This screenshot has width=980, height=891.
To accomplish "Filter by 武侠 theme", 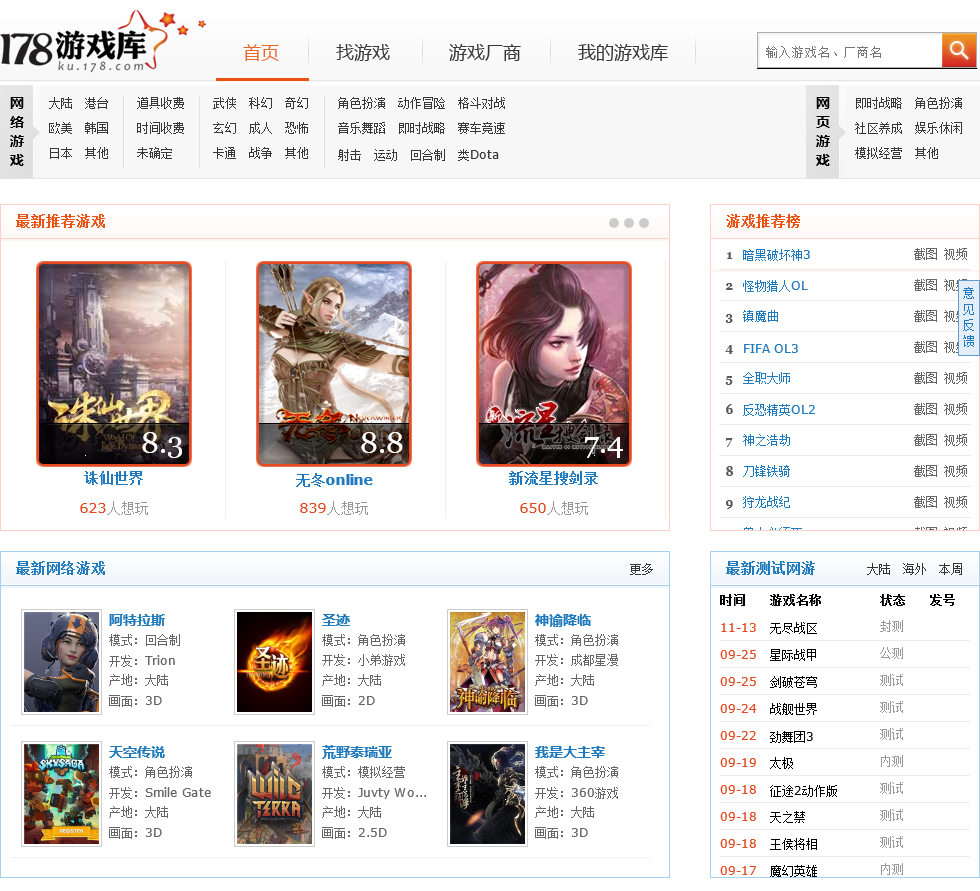I will click(x=224, y=103).
